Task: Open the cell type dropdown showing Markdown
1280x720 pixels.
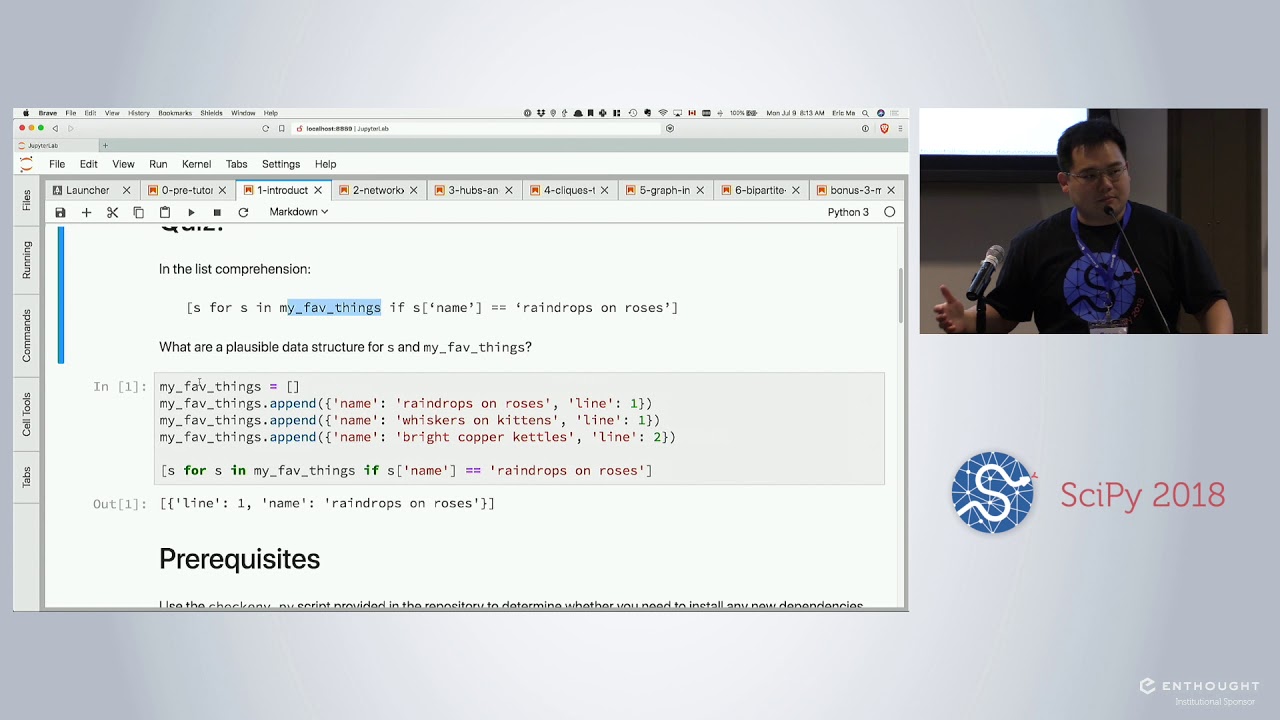Action: pos(298,212)
